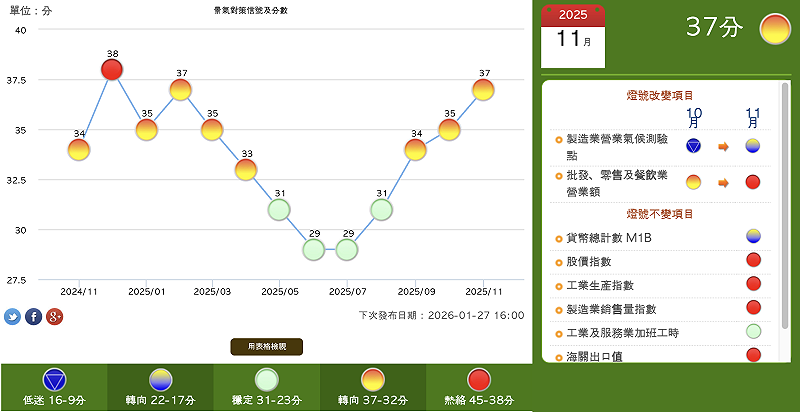Click the red light next to 工業生產指數

point(753,284)
